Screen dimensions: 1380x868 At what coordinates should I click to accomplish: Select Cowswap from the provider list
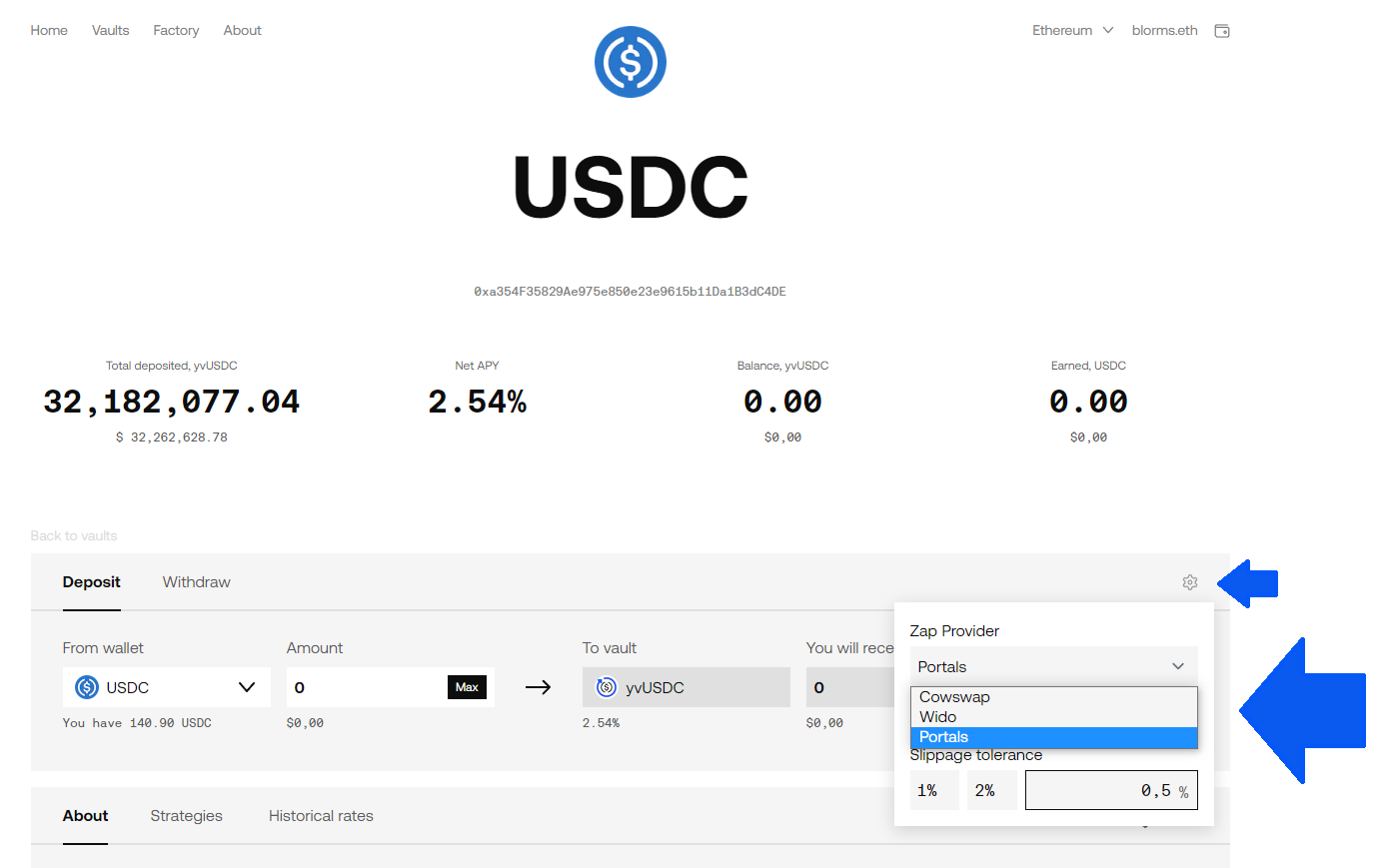pyautogui.click(x=954, y=697)
